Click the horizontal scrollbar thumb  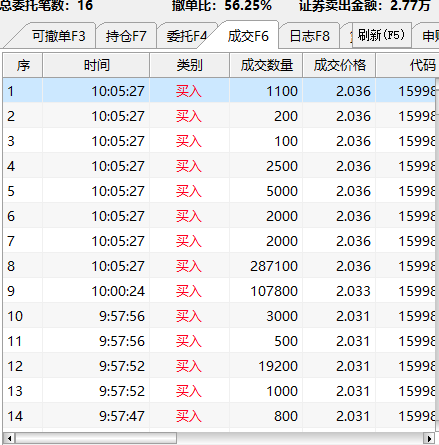point(96,438)
